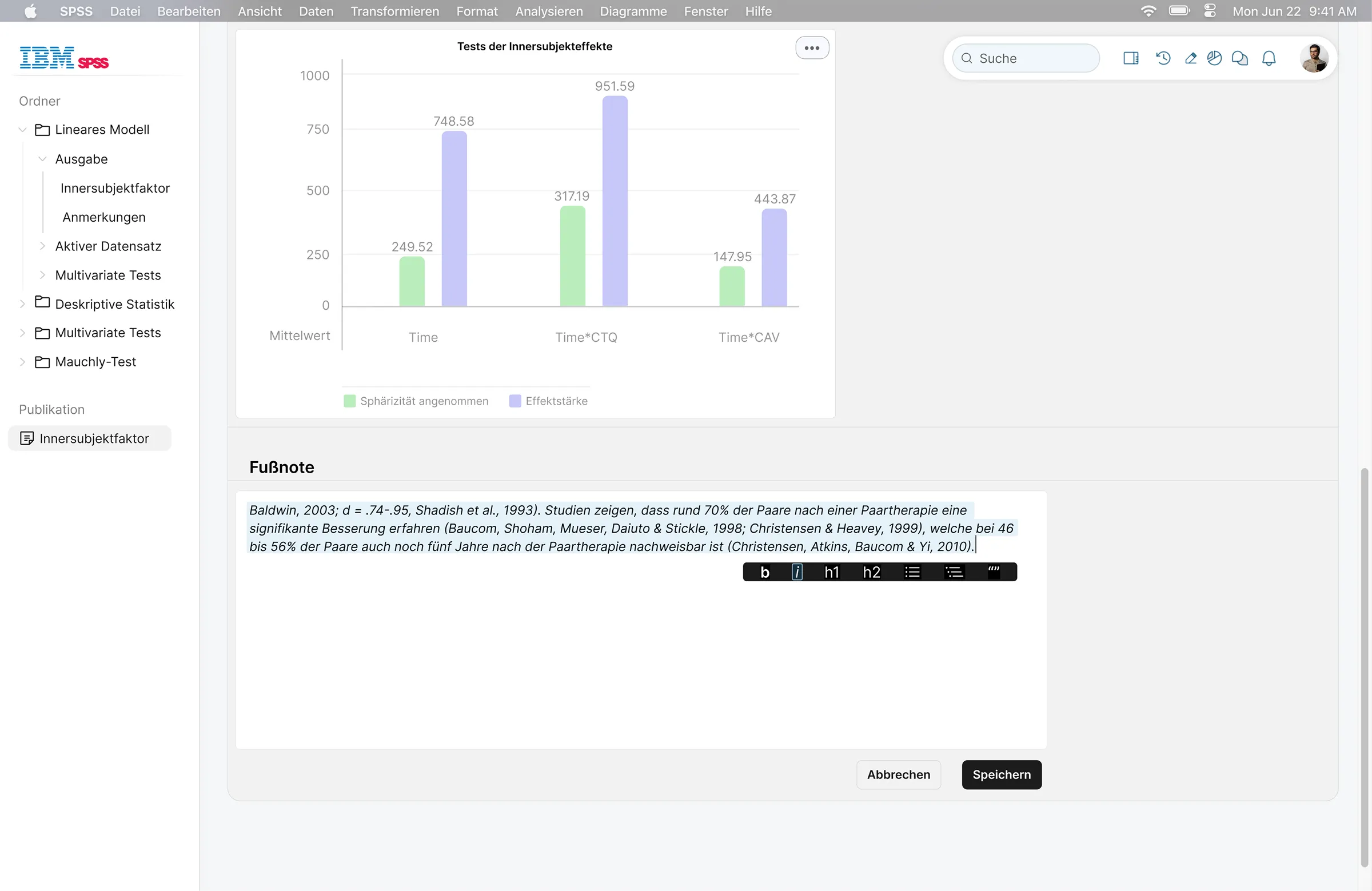Viewport: 1372px width, 891px height.
Task: Expand the Deskriptive Statistik folder
Action: tap(23, 303)
